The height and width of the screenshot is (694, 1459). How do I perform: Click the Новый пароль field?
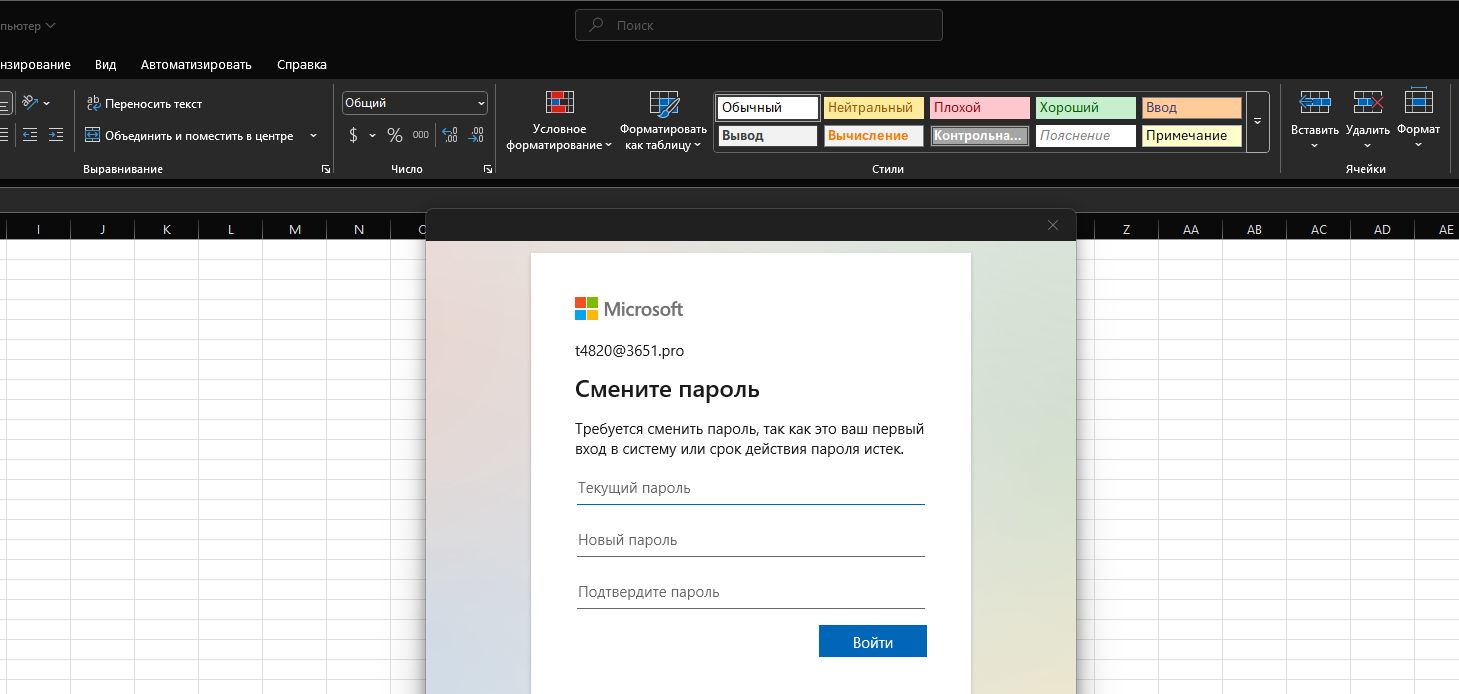[750, 541]
